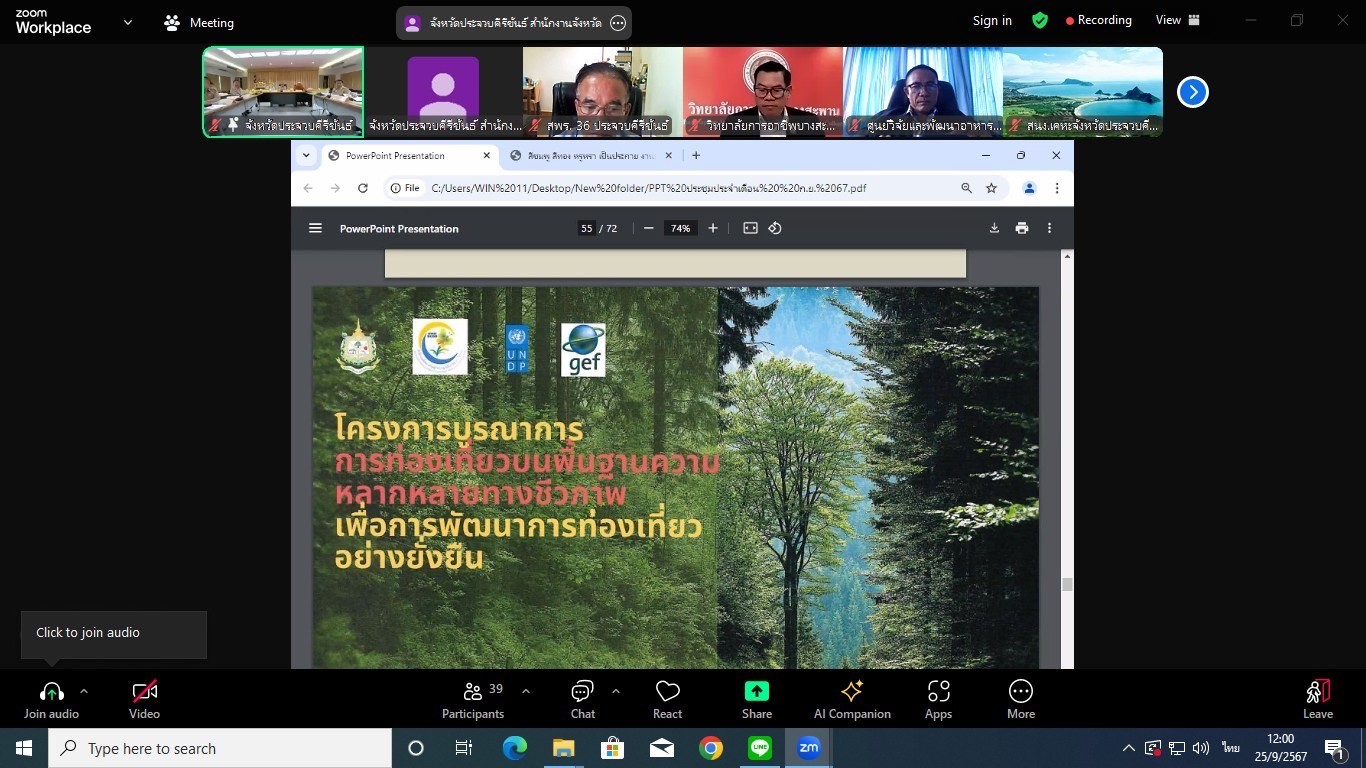Viewport: 1366px width, 768px height.
Task: Open the Chat panel
Action: [582, 699]
